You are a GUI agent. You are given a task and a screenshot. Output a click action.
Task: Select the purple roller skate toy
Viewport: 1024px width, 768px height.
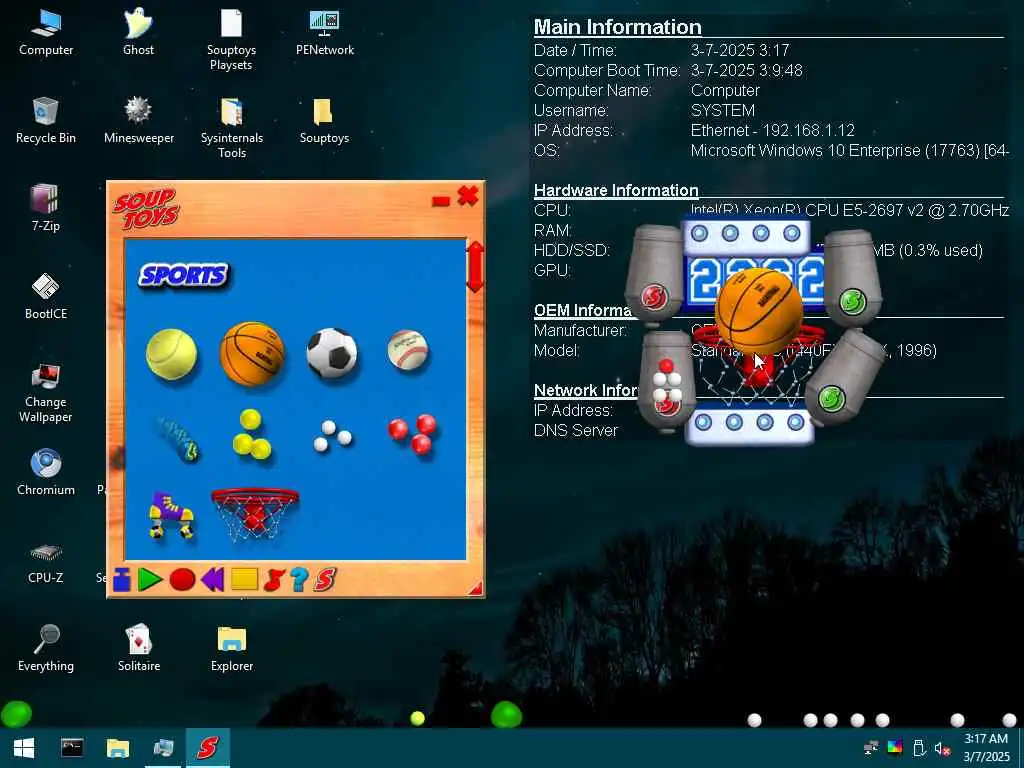click(x=171, y=515)
